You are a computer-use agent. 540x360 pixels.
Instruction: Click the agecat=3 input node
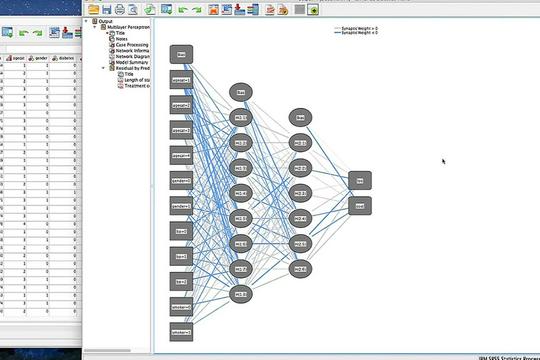[x=181, y=130]
